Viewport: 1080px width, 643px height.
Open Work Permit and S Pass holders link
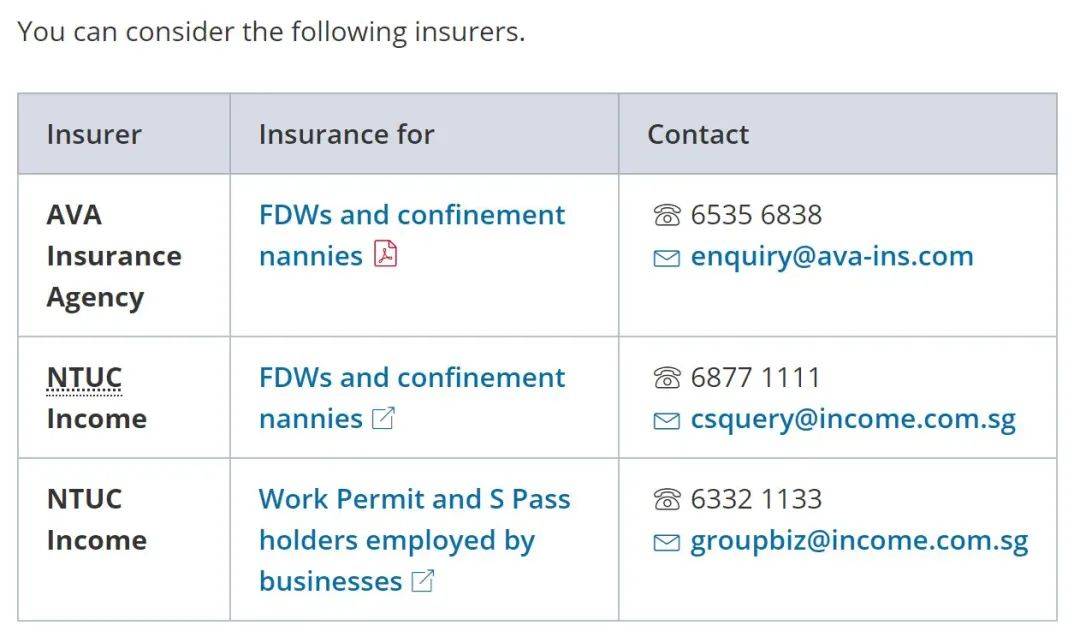pyautogui.click(x=414, y=499)
